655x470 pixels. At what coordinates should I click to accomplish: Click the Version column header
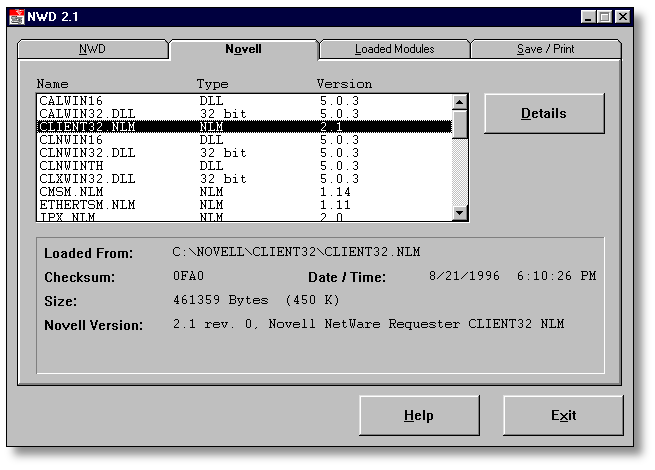(x=344, y=84)
